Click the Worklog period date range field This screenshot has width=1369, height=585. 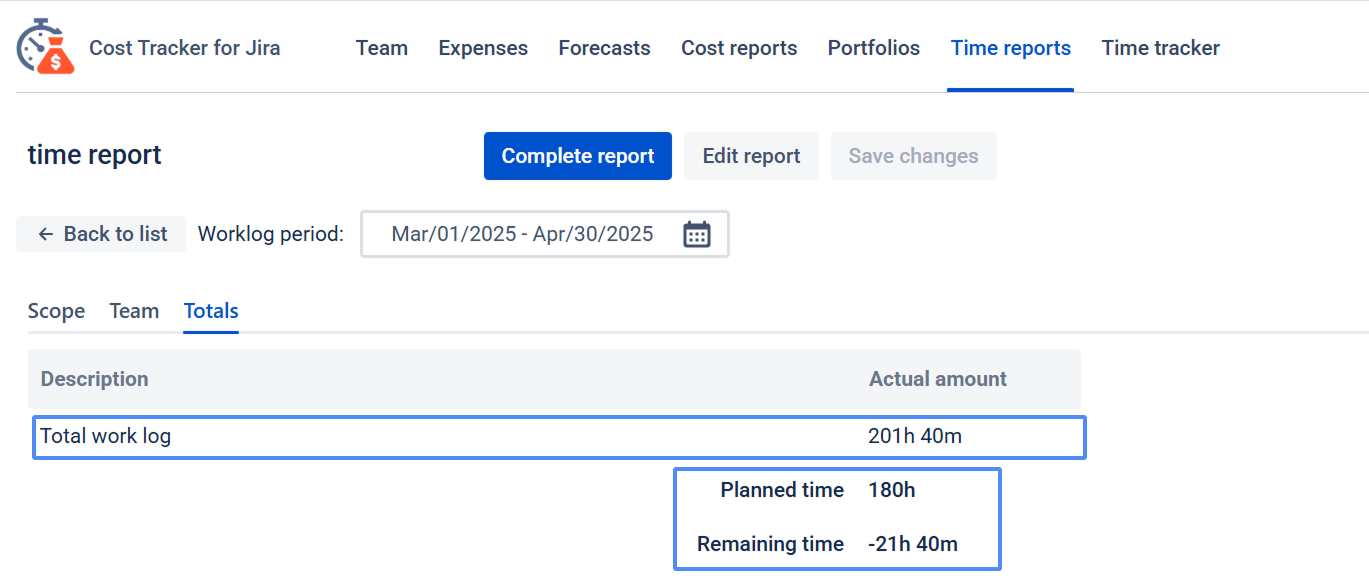(x=522, y=234)
